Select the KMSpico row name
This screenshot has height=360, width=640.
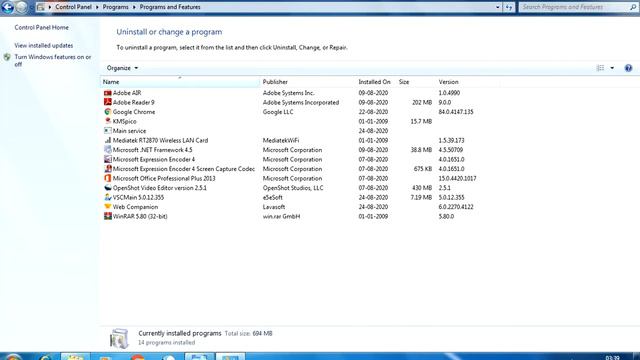click(124, 121)
